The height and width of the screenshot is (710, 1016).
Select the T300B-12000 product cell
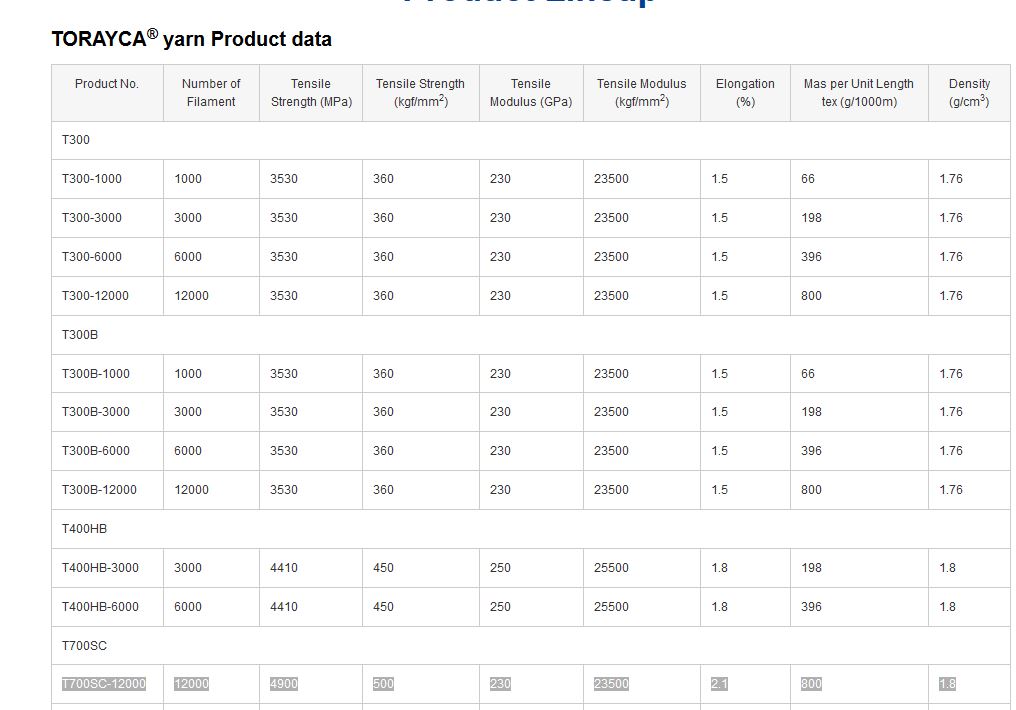pyautogui.click(x=99, y=490)
